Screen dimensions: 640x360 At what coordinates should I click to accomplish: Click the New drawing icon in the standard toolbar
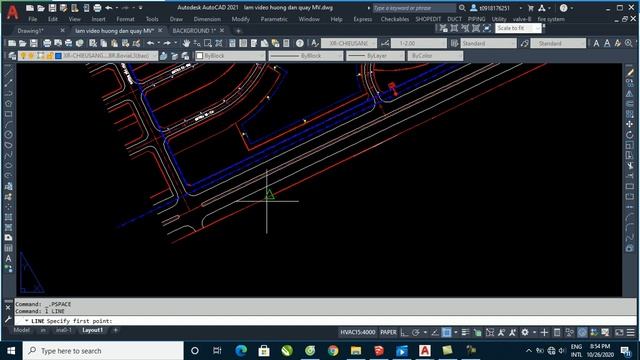(12, 43)
